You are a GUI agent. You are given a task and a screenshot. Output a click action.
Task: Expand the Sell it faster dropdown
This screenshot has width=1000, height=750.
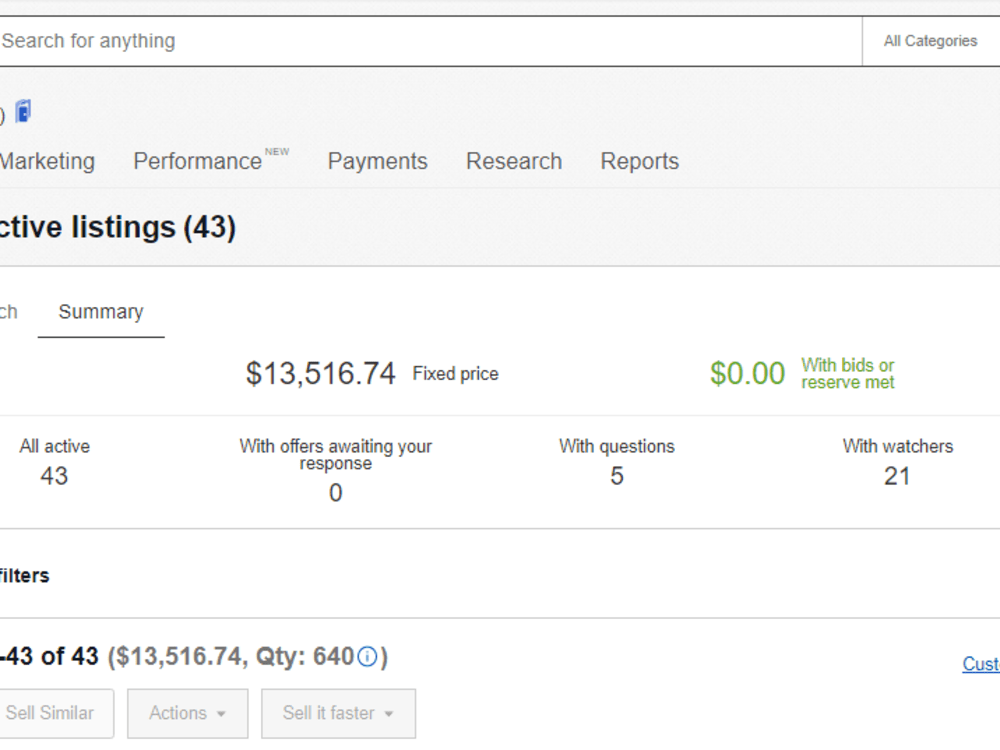pos(338,713)
